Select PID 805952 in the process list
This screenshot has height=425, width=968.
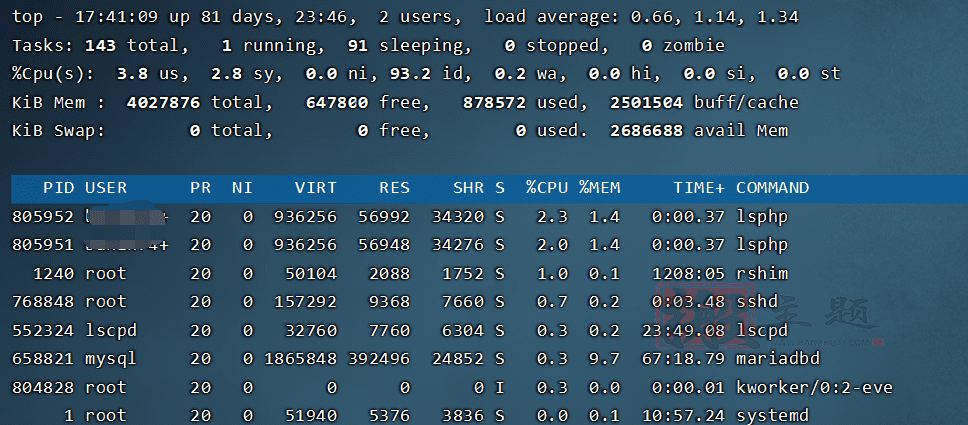tap(43, 217)
